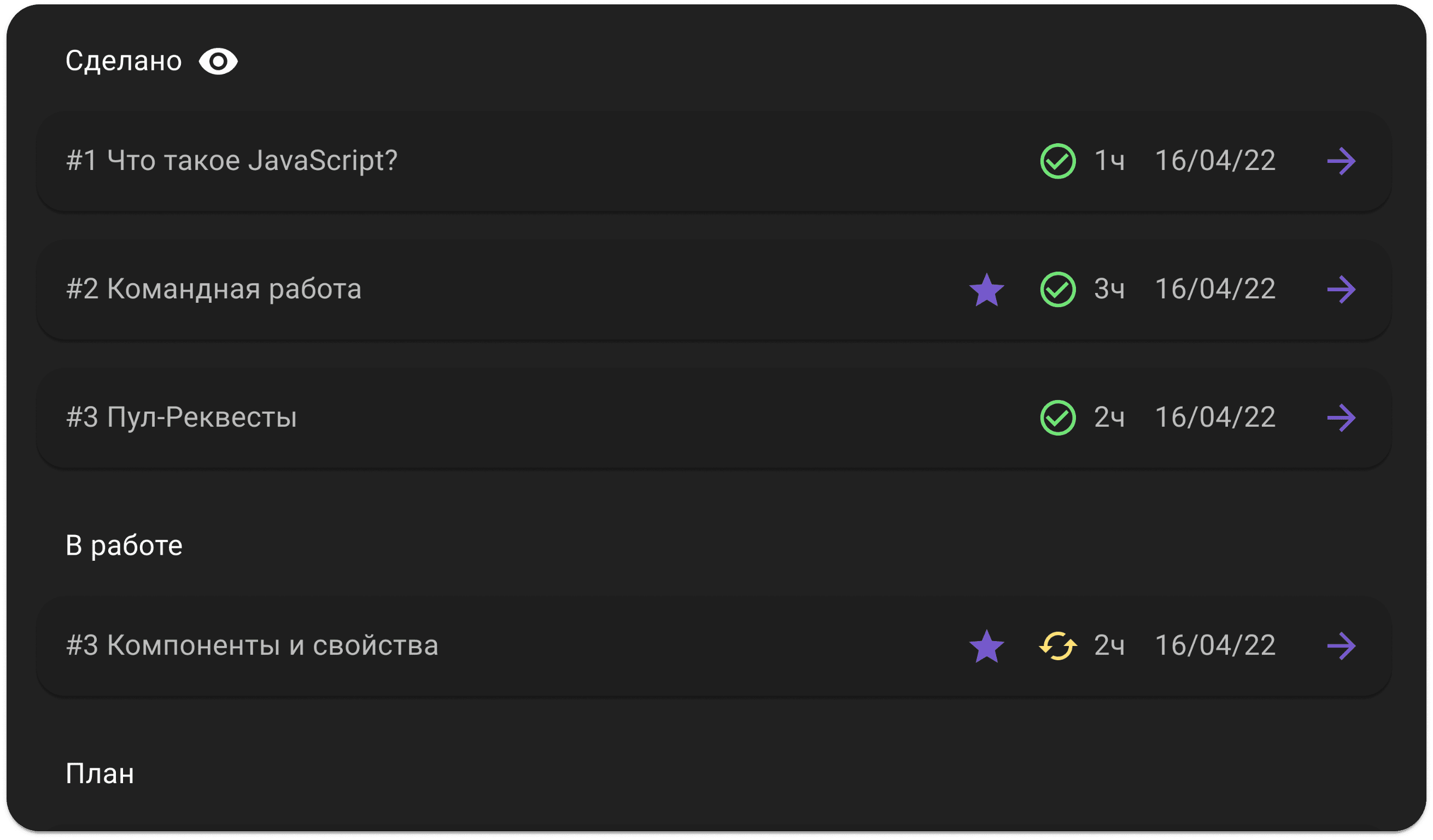Screen dimensions: 1433x840
Task: Click the lesson title Командная работа
Action: (x=214, y=289)
